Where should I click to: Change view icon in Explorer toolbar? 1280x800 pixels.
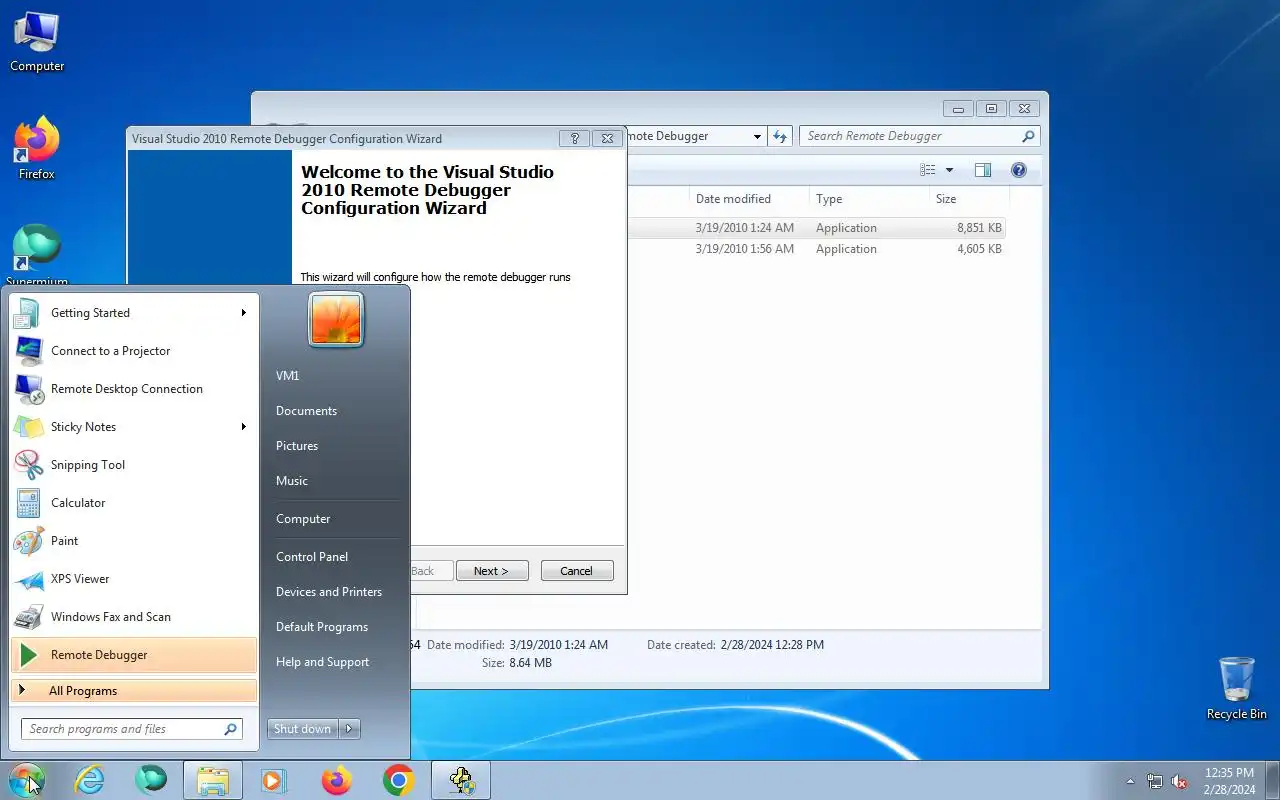[x=928, y=170]
